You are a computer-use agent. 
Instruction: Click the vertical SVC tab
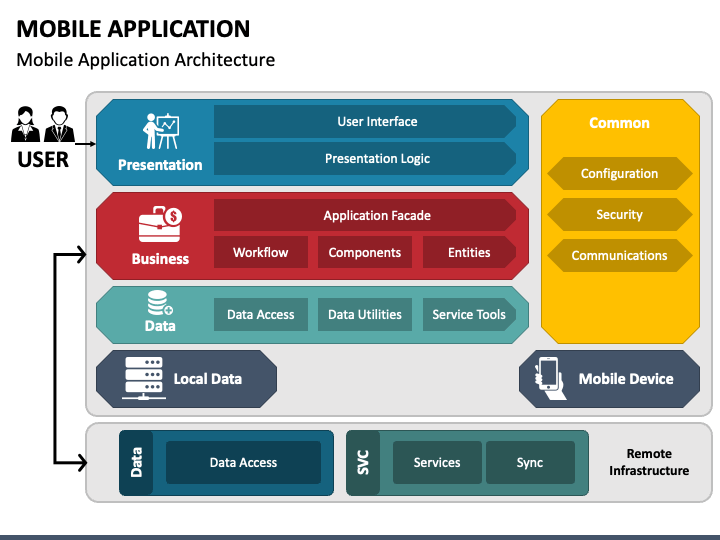point(363,463)
